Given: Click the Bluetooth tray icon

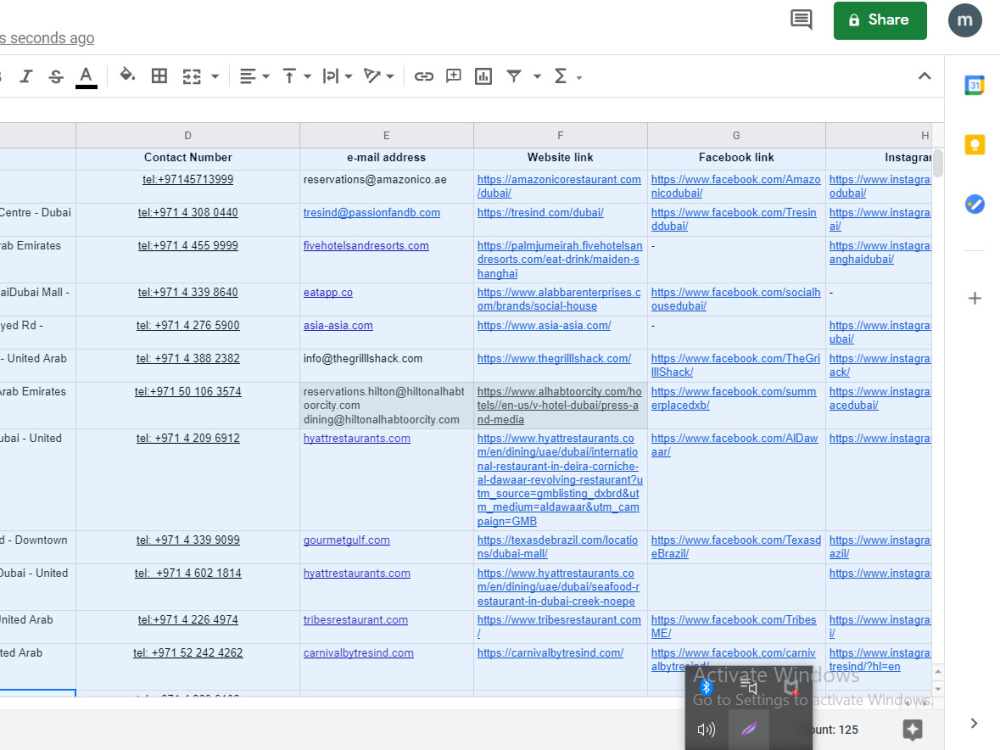Looking at the screenshot, I should click(706, 687).
